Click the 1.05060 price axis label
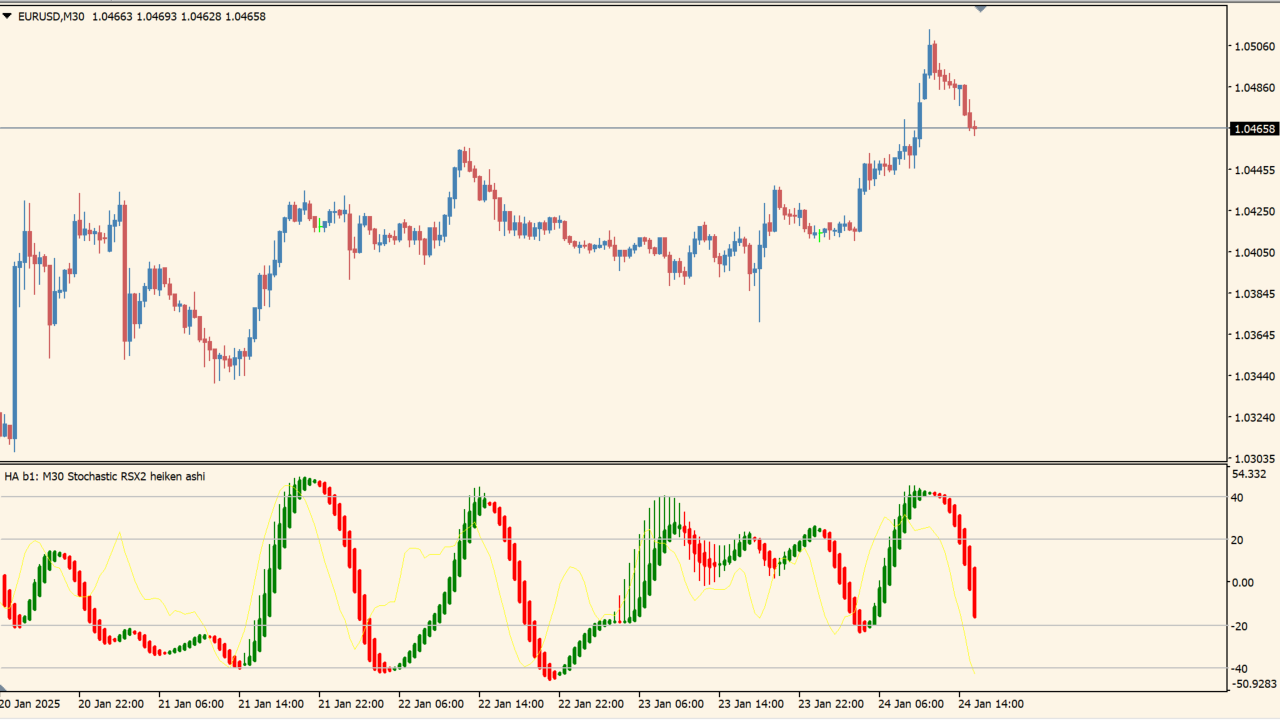 pyautogui.click(x=1254, y=46)
